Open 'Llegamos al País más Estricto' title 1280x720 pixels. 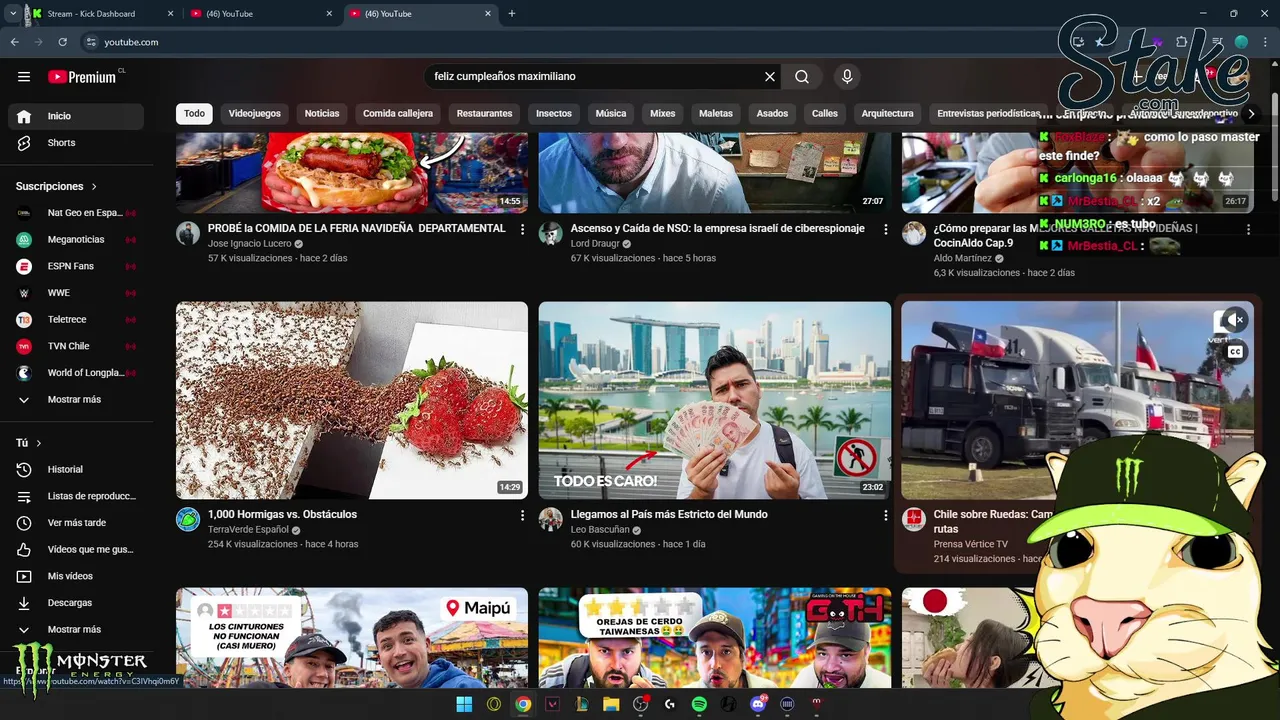669,515
